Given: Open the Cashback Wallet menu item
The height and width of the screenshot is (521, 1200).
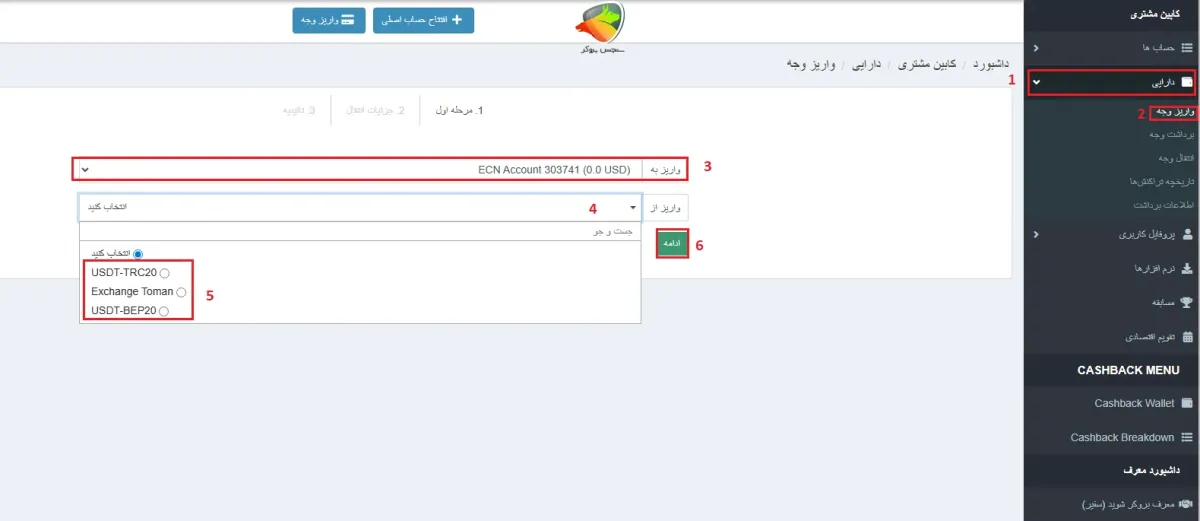Looking at the screenshot, I should click(x=1112, y=404).
